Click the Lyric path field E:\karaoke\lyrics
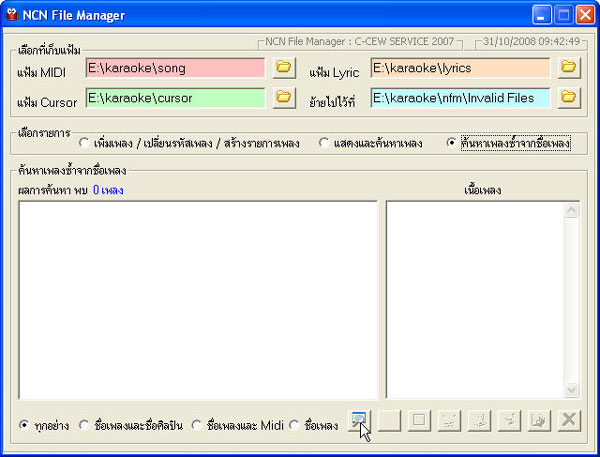This screenshot has width=600, height=457. (460, 68)
